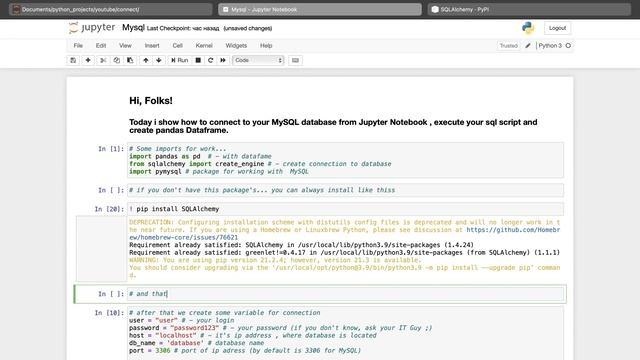Viewport: 640px width, 360px height.
Task: Click the Python logo icon in header
Action: click(x=528, y=28)
